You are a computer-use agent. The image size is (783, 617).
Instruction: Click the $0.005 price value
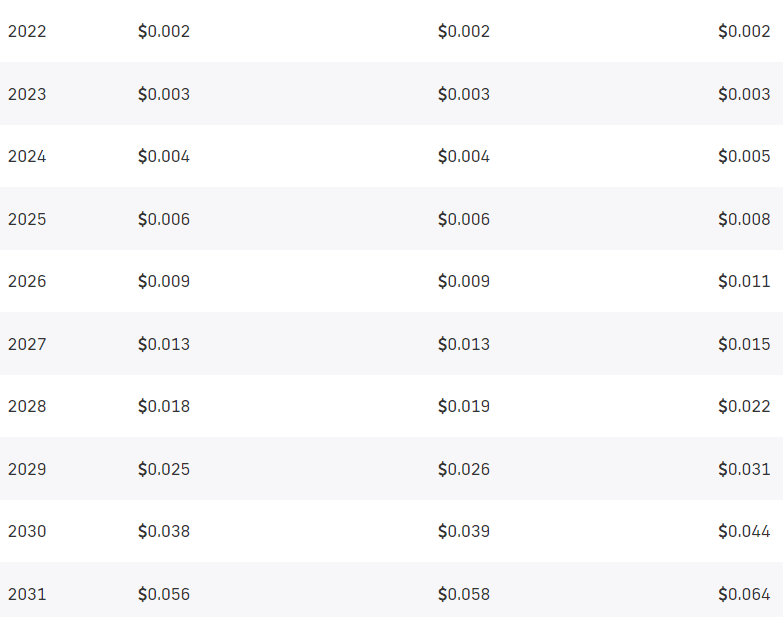pos(744,156)
